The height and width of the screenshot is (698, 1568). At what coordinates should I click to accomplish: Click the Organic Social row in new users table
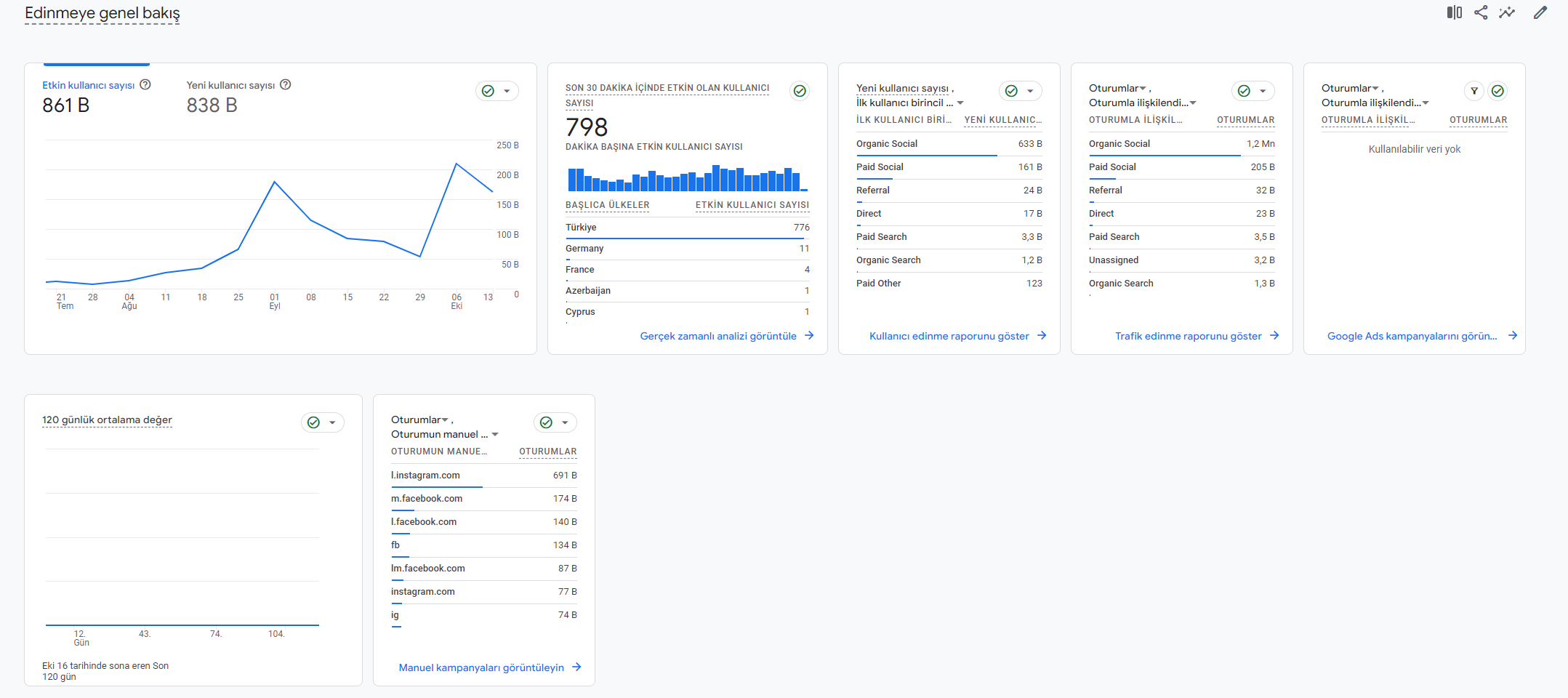[x=949, y=144]
